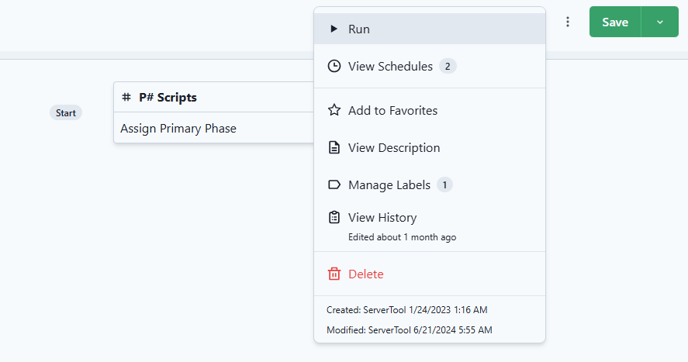Select Run from the menu
The image size is (688, 362).
430,29
